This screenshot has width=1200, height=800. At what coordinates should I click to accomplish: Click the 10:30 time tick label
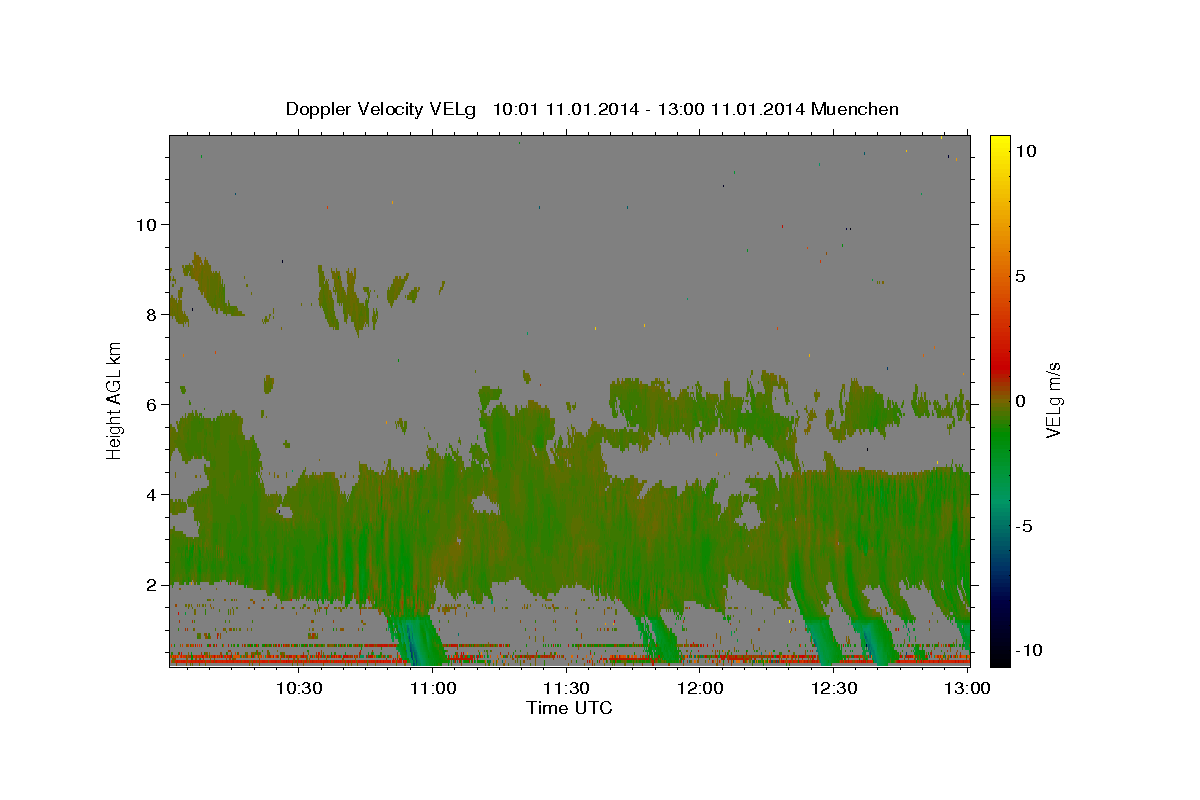299,688
